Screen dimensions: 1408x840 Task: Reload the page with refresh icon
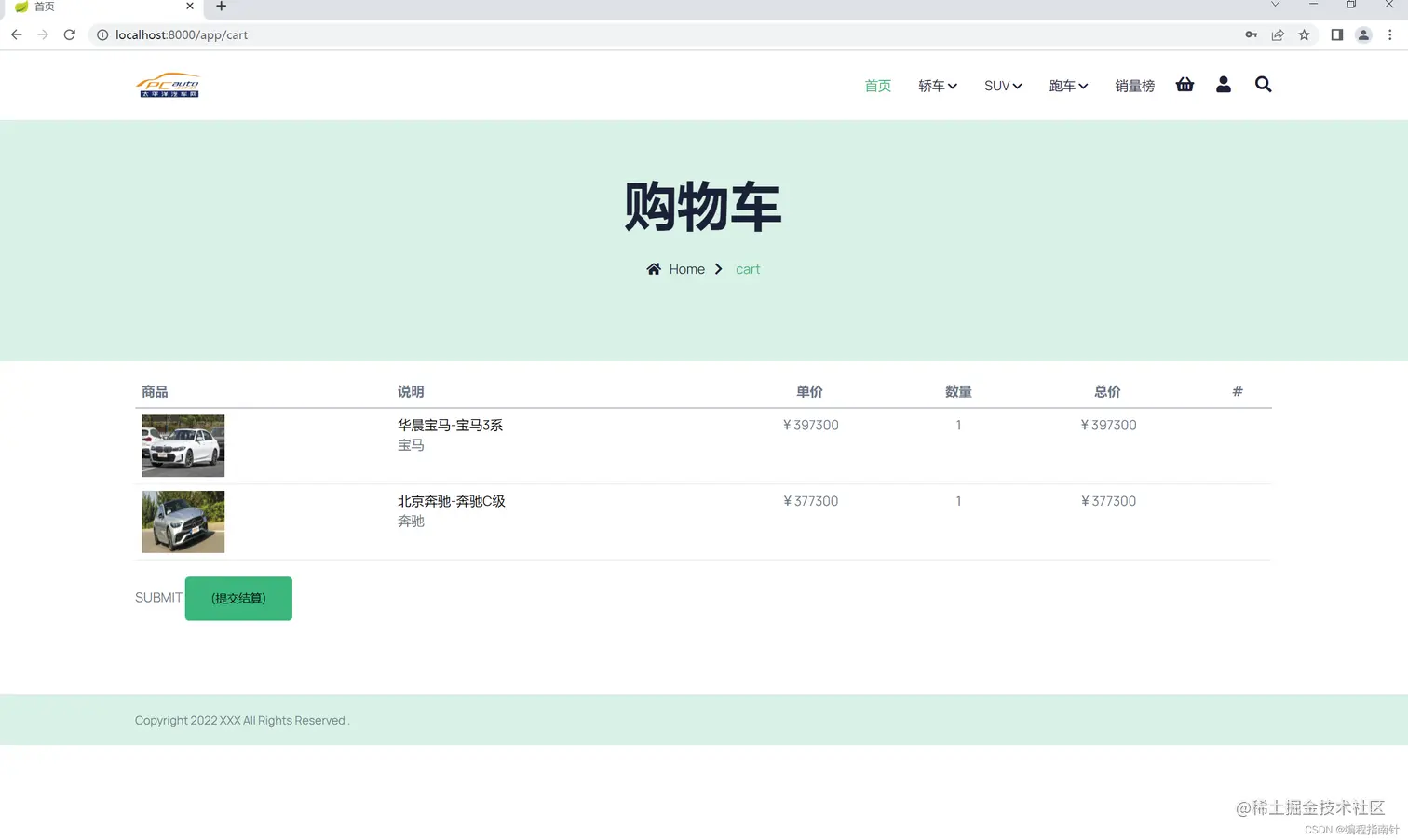click(69, 34)
